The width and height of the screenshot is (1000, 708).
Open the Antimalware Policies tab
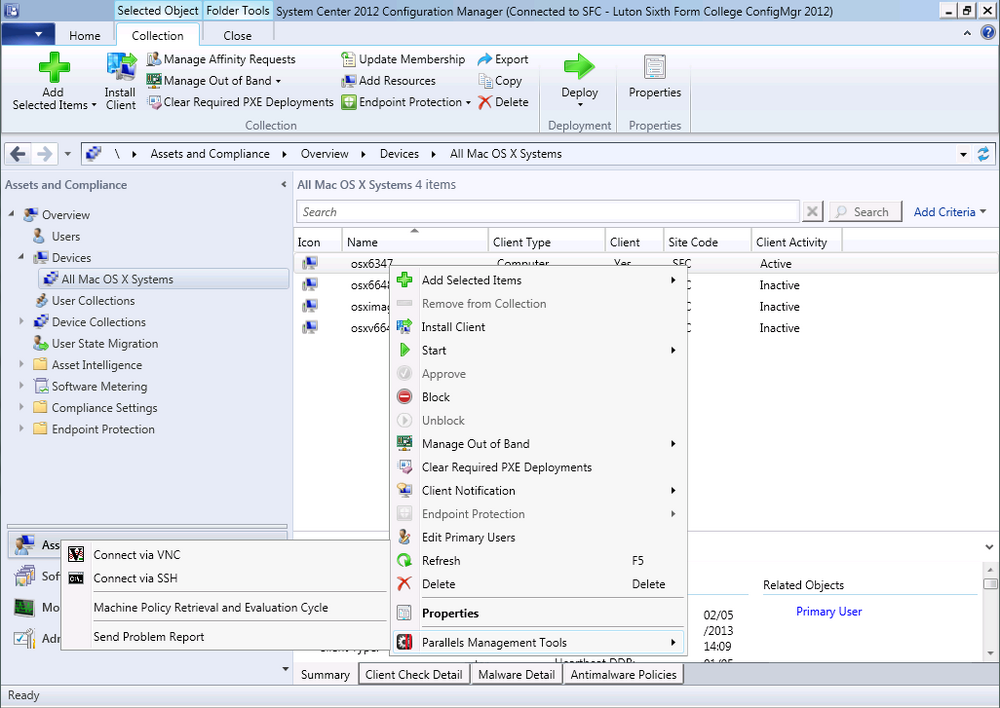pos(623,674)
